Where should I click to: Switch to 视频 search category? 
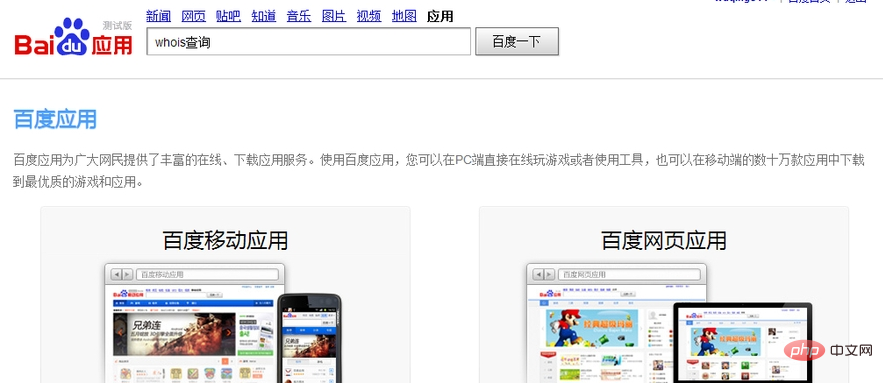[369, 16]
